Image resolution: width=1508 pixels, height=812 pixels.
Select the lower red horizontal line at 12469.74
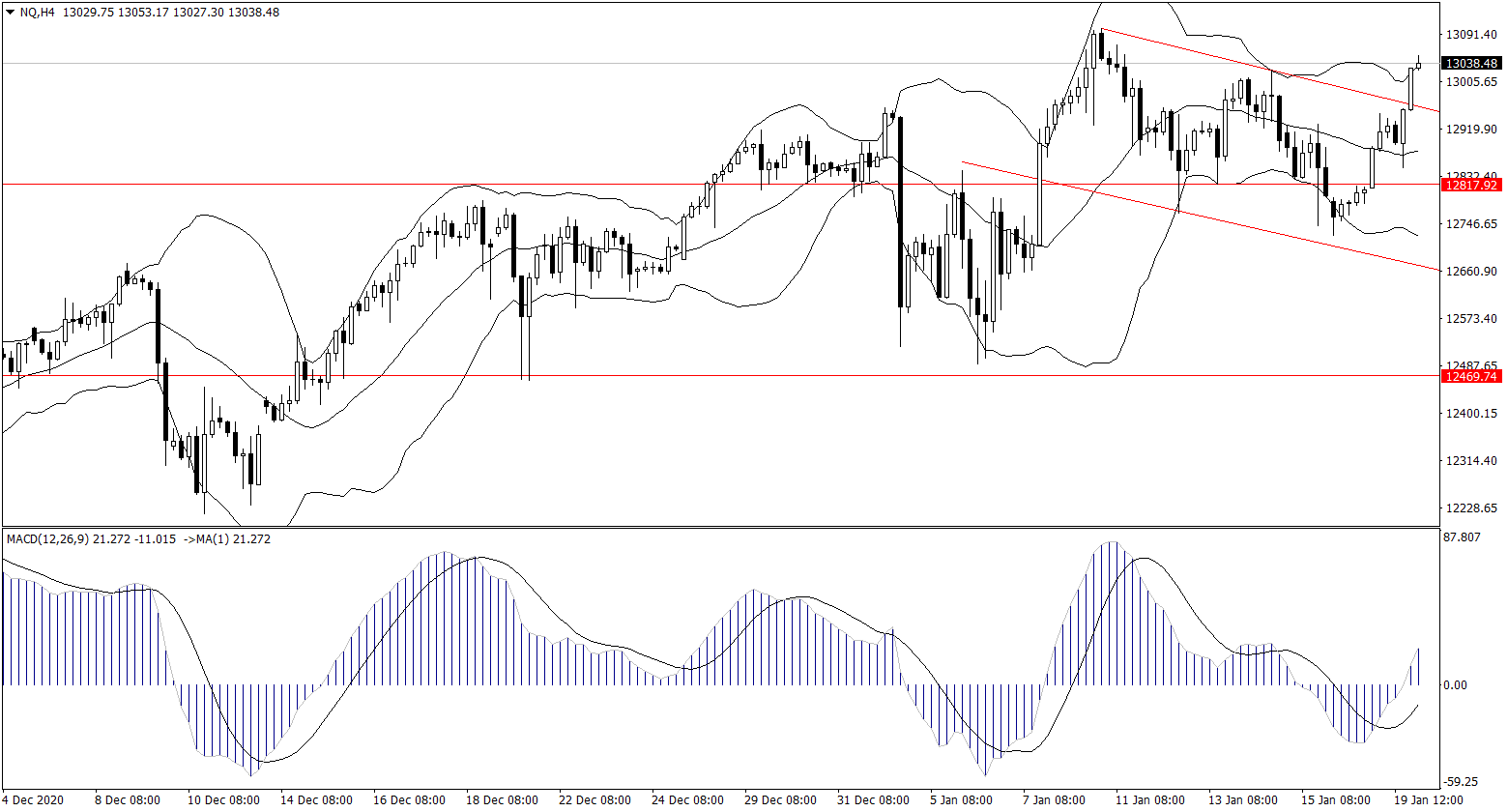(677, 375)
